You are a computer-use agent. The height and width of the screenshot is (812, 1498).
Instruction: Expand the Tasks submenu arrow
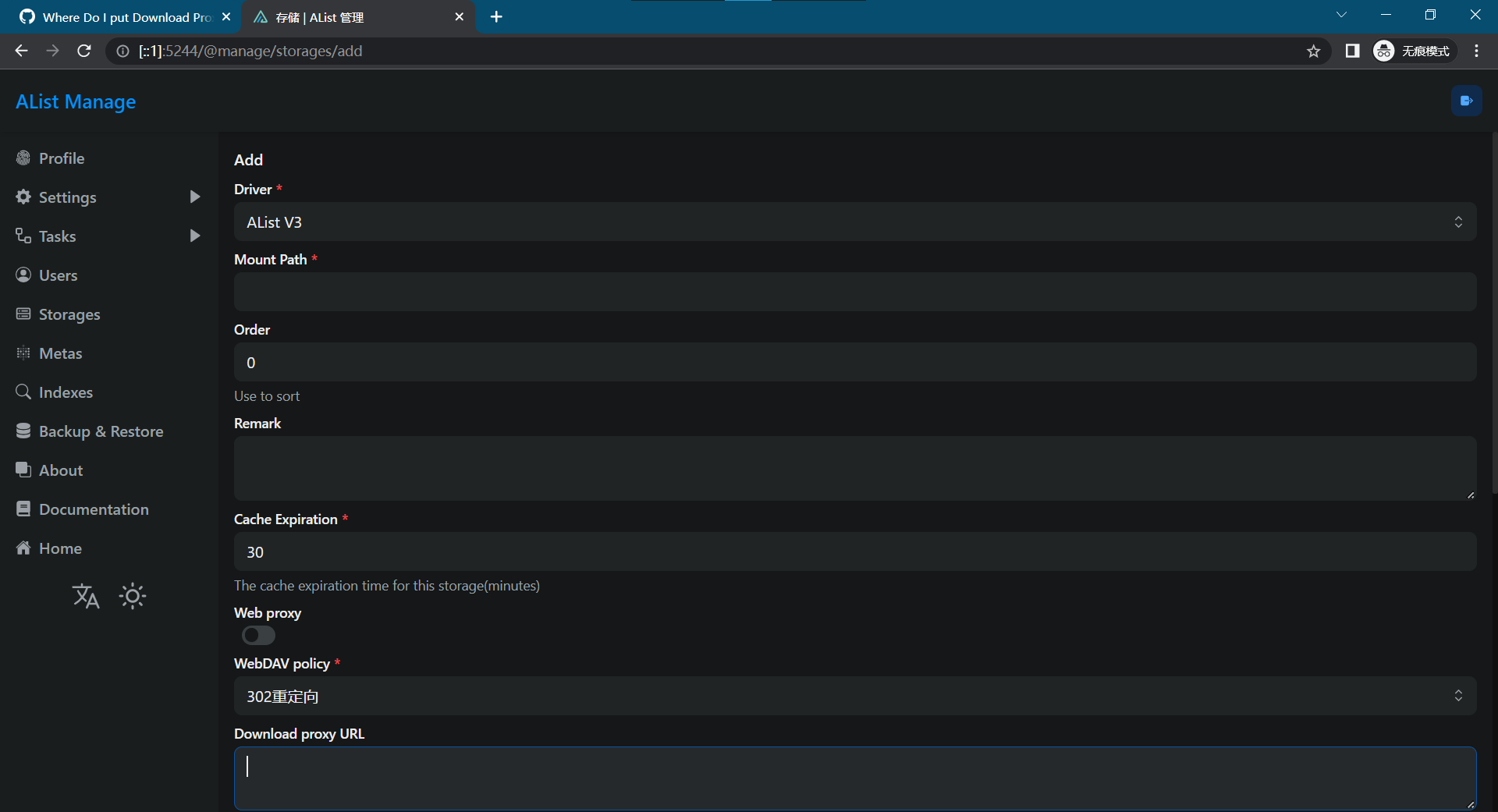coord(195,236)
